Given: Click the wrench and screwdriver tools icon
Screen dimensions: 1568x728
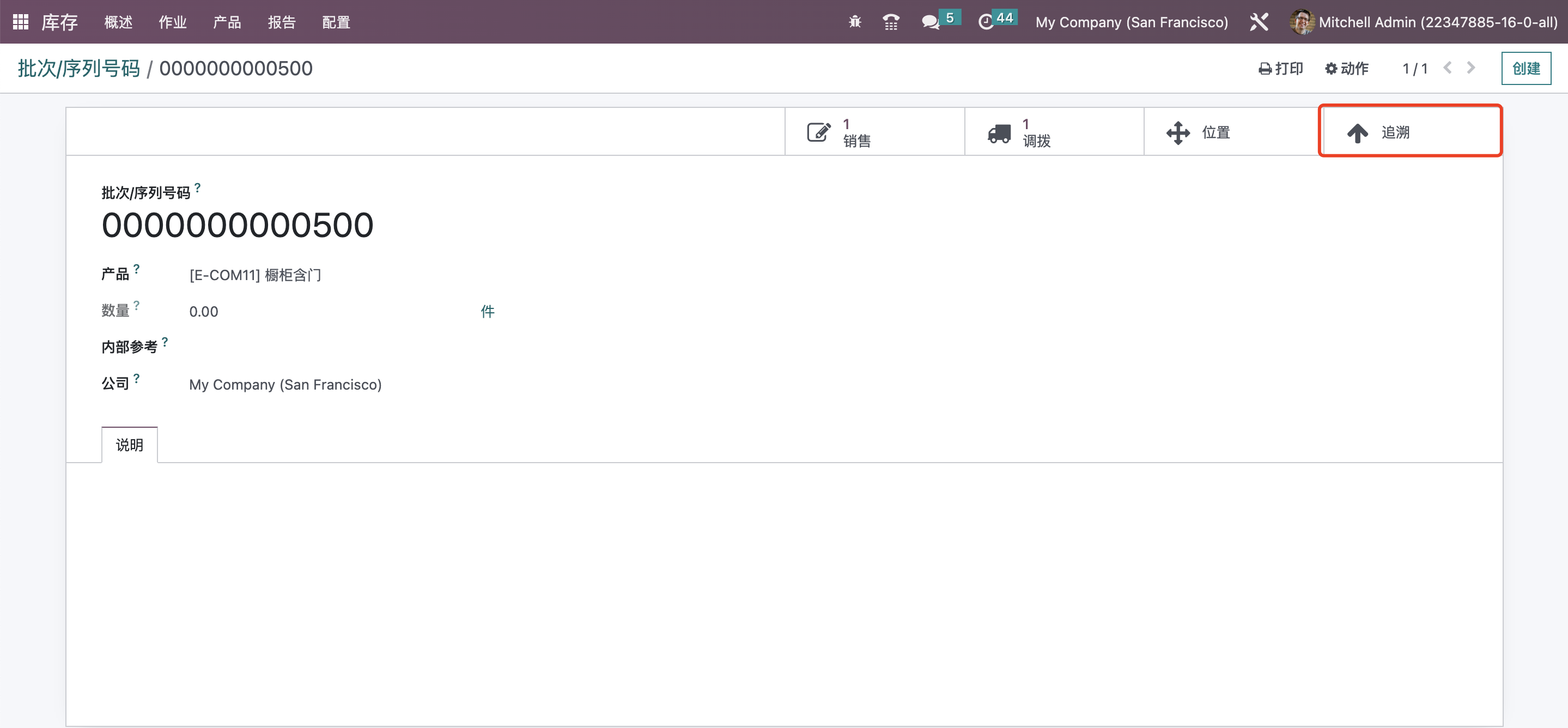Looking at the screenshot, I should [x=1259, y=22].
